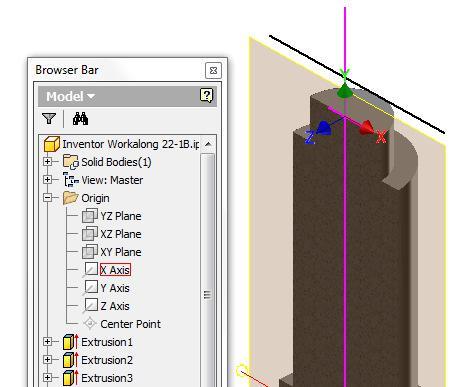This screenshot has width=464, height=387.
Task: Click the magenta vertical axis line
Action: (x=345, y=233)
